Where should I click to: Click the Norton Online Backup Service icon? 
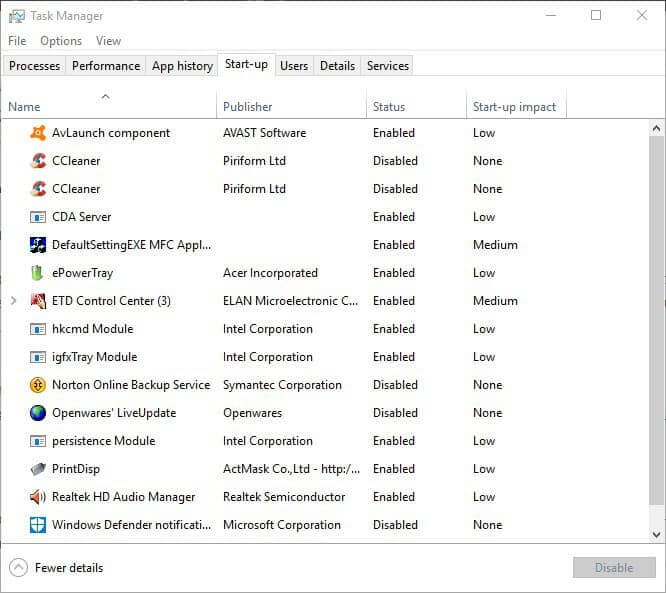click(x=38, y=385)
